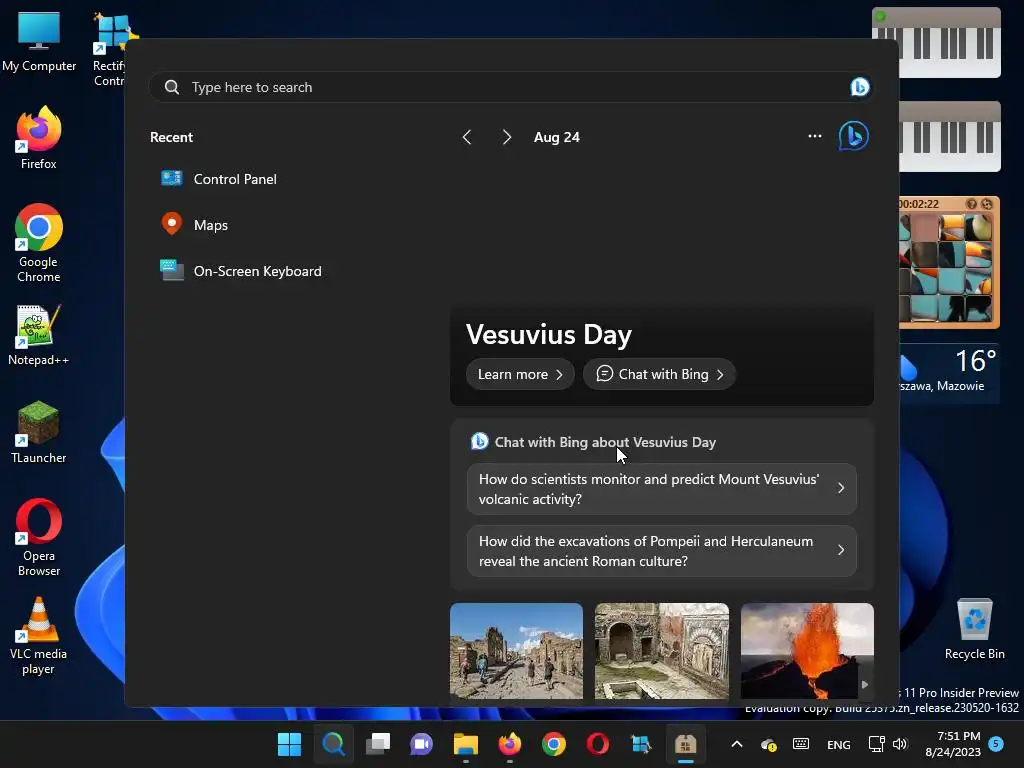Click the volume speaker icon in tray

[x=900, y=744]
